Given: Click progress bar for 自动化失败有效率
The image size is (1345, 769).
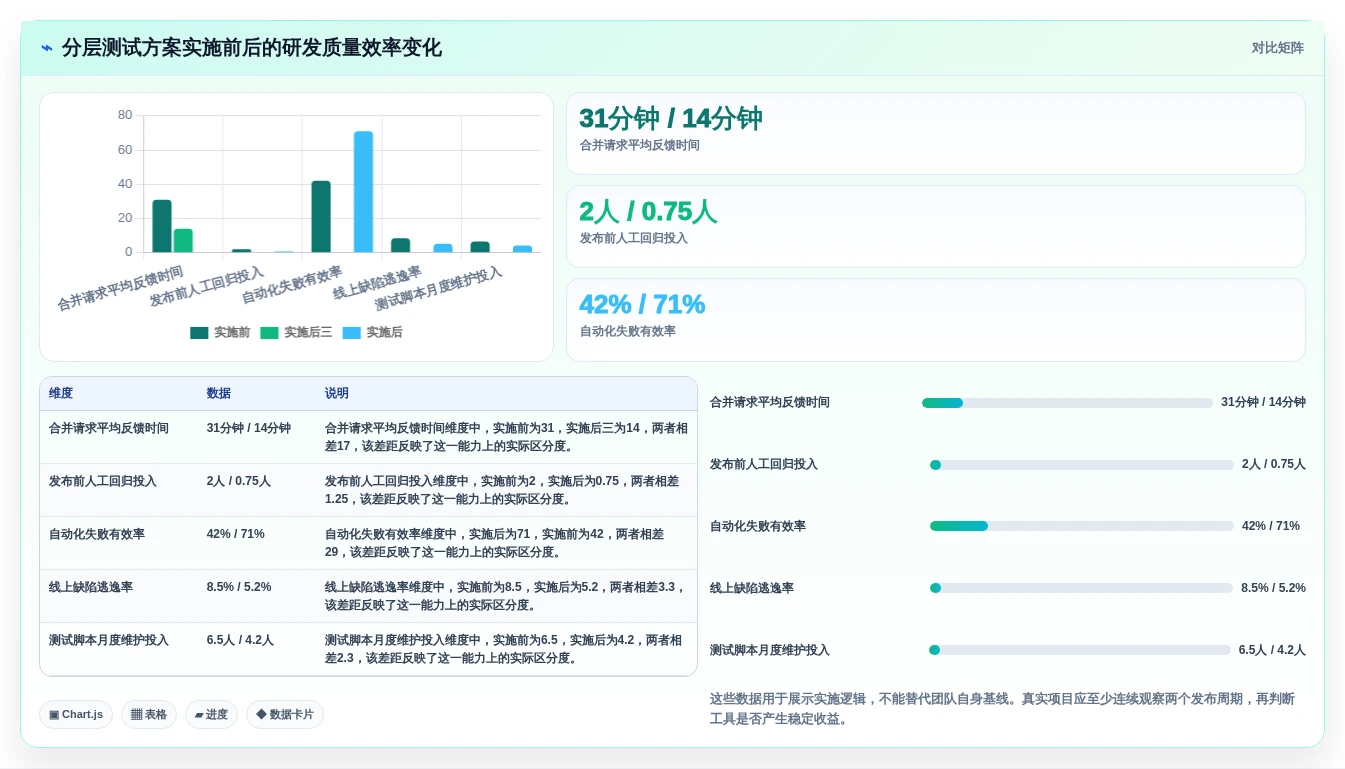Looking at the screenshot, I should pyautogui.click(x=1082, y=527).
